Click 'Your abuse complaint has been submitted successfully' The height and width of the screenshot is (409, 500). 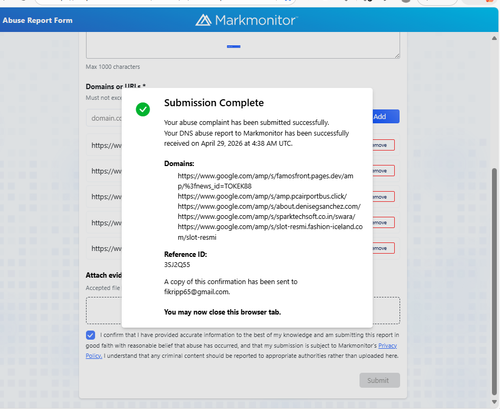point(246,122)
